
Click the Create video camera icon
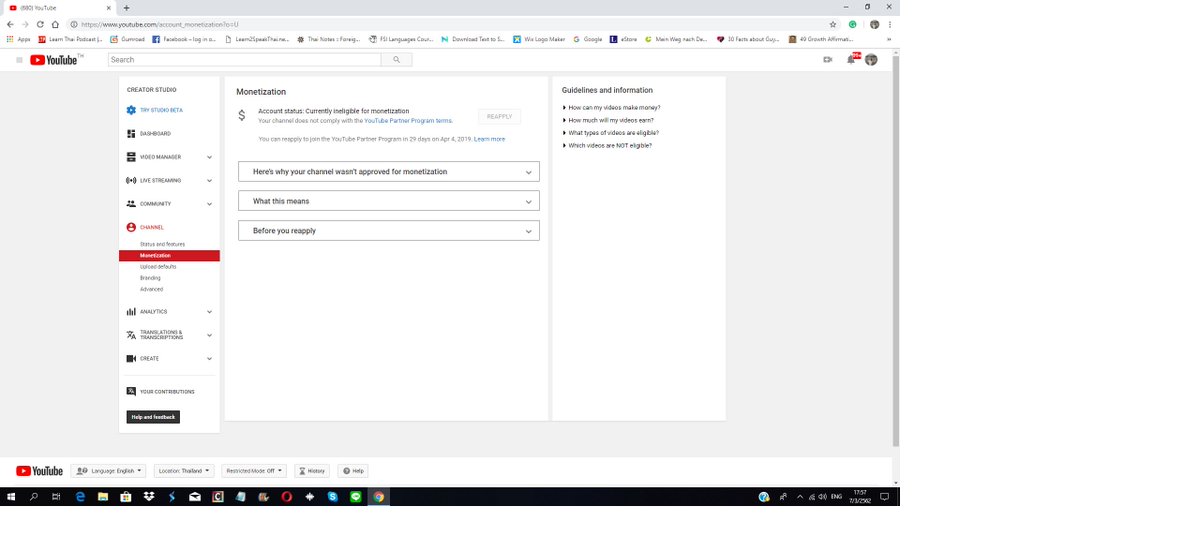[x=131, y=359]
